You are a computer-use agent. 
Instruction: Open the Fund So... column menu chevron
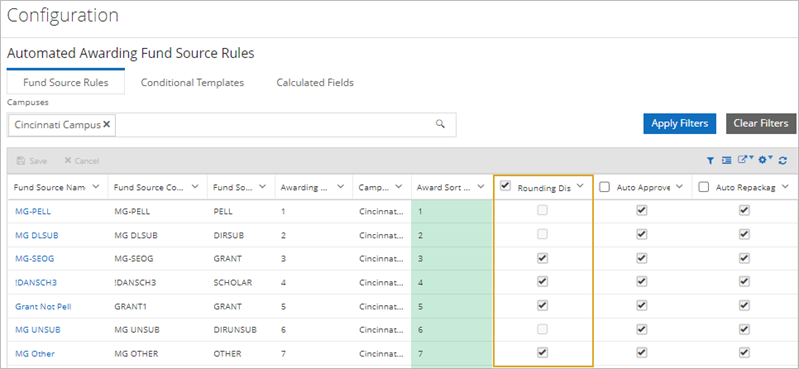tap(262, 187)
